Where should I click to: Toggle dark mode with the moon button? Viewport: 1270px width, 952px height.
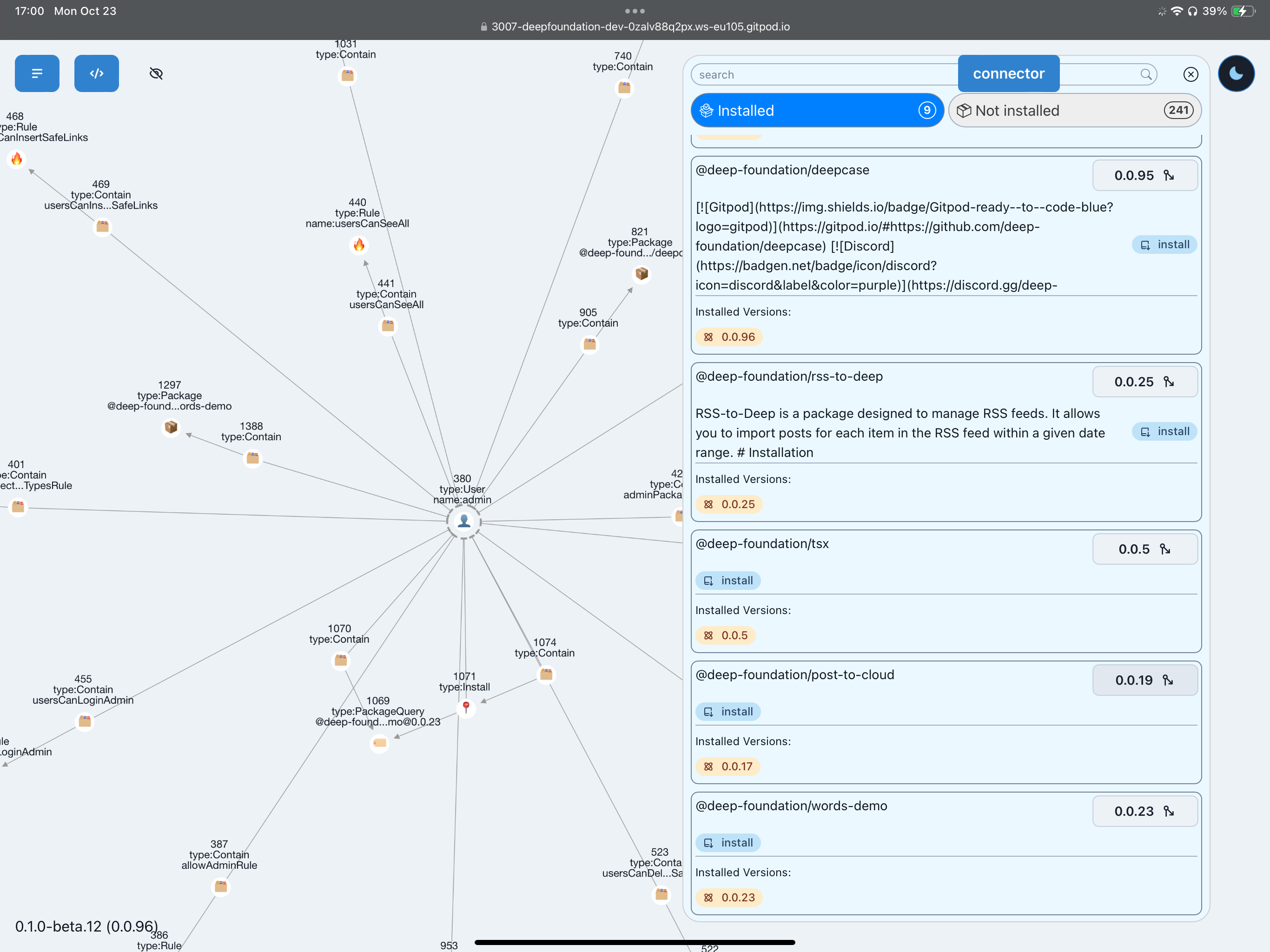[x=1236, y=73]
